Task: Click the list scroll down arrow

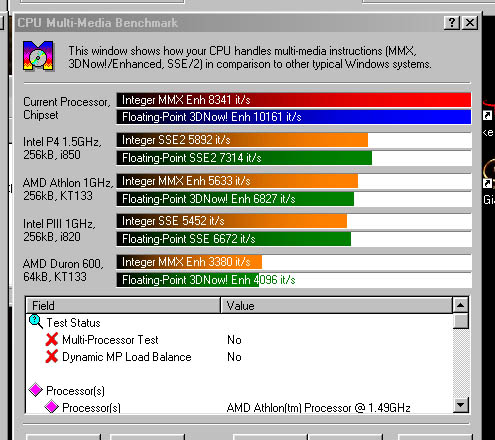Action: 461,405
